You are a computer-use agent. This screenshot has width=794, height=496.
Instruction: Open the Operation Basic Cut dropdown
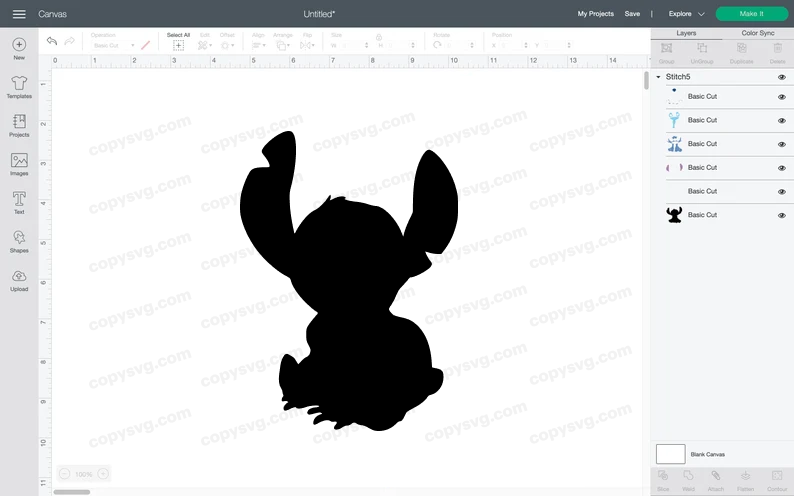tap(113, 46)
